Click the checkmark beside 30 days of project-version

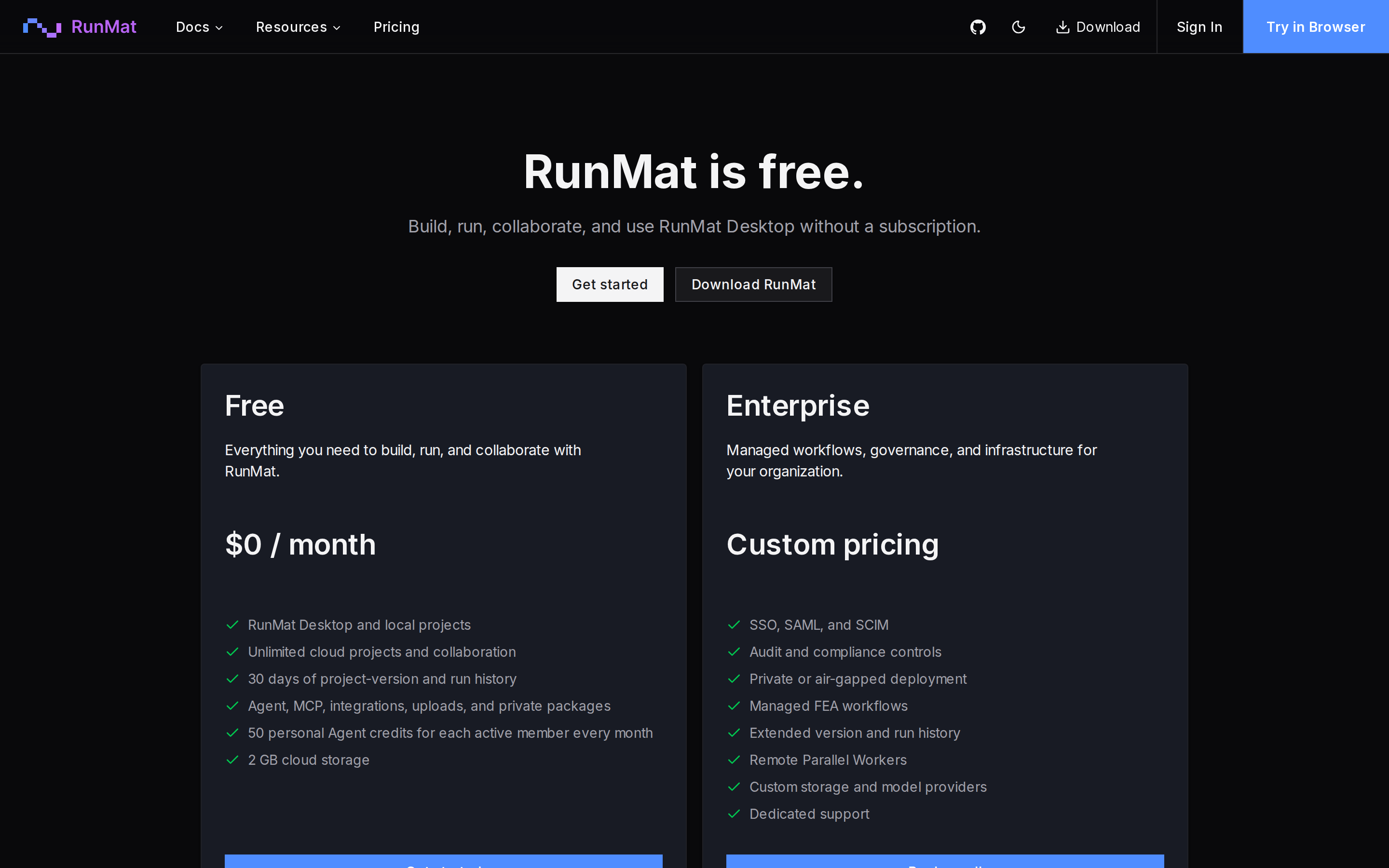pos(232,678)
